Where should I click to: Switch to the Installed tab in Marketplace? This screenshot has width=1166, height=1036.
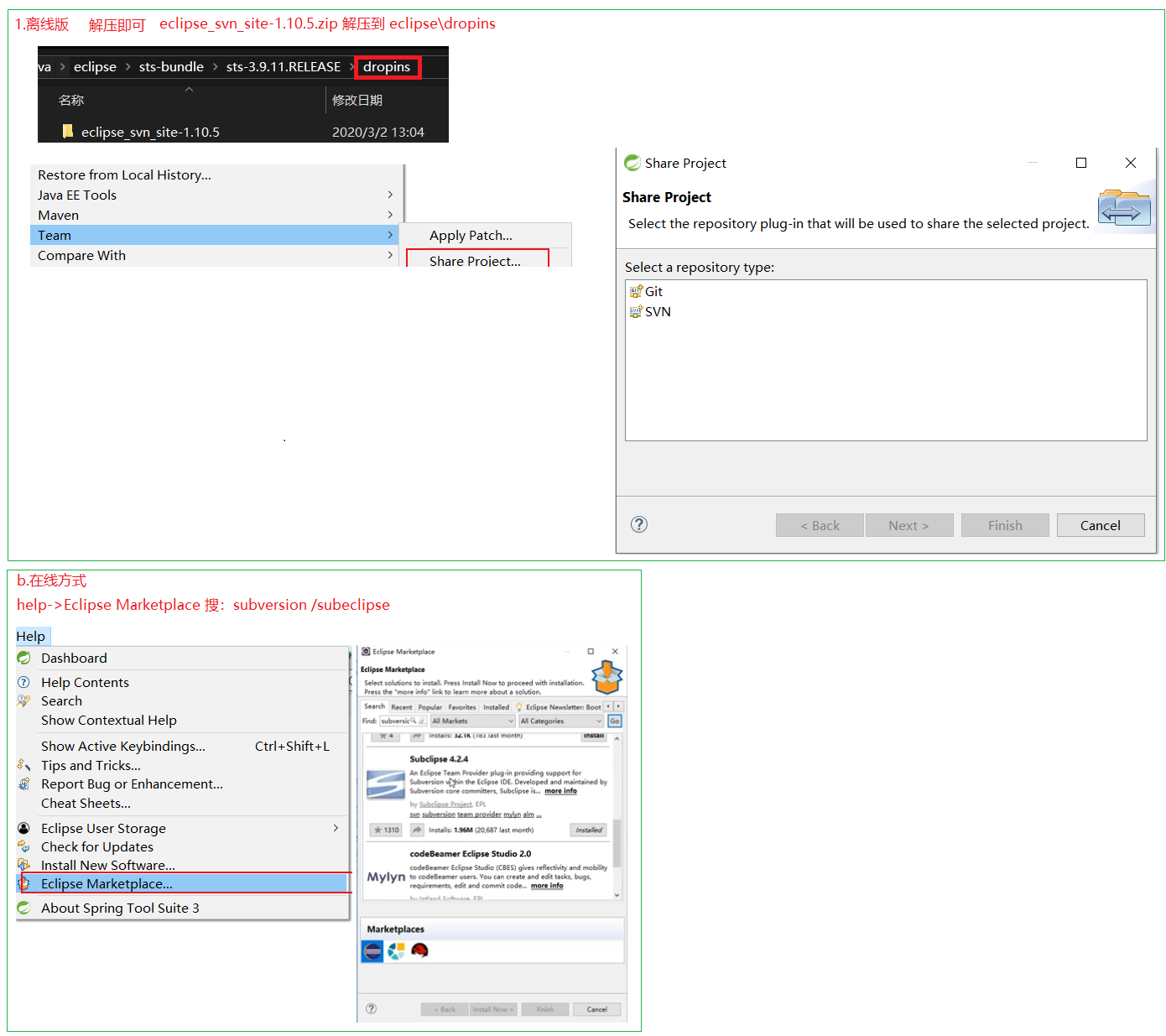pos(496,707)
